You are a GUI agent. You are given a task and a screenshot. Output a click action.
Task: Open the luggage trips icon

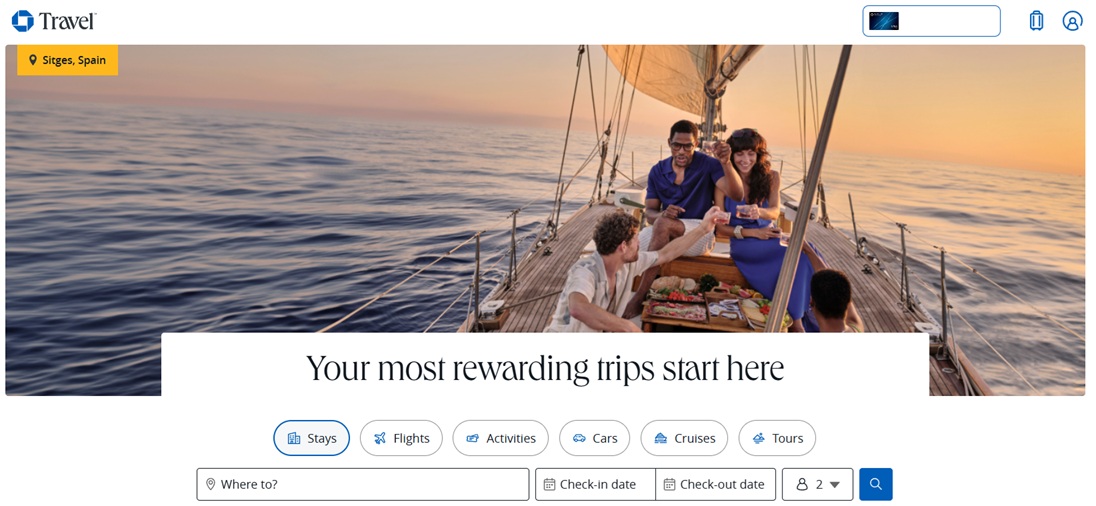(x=1036, y=21)
